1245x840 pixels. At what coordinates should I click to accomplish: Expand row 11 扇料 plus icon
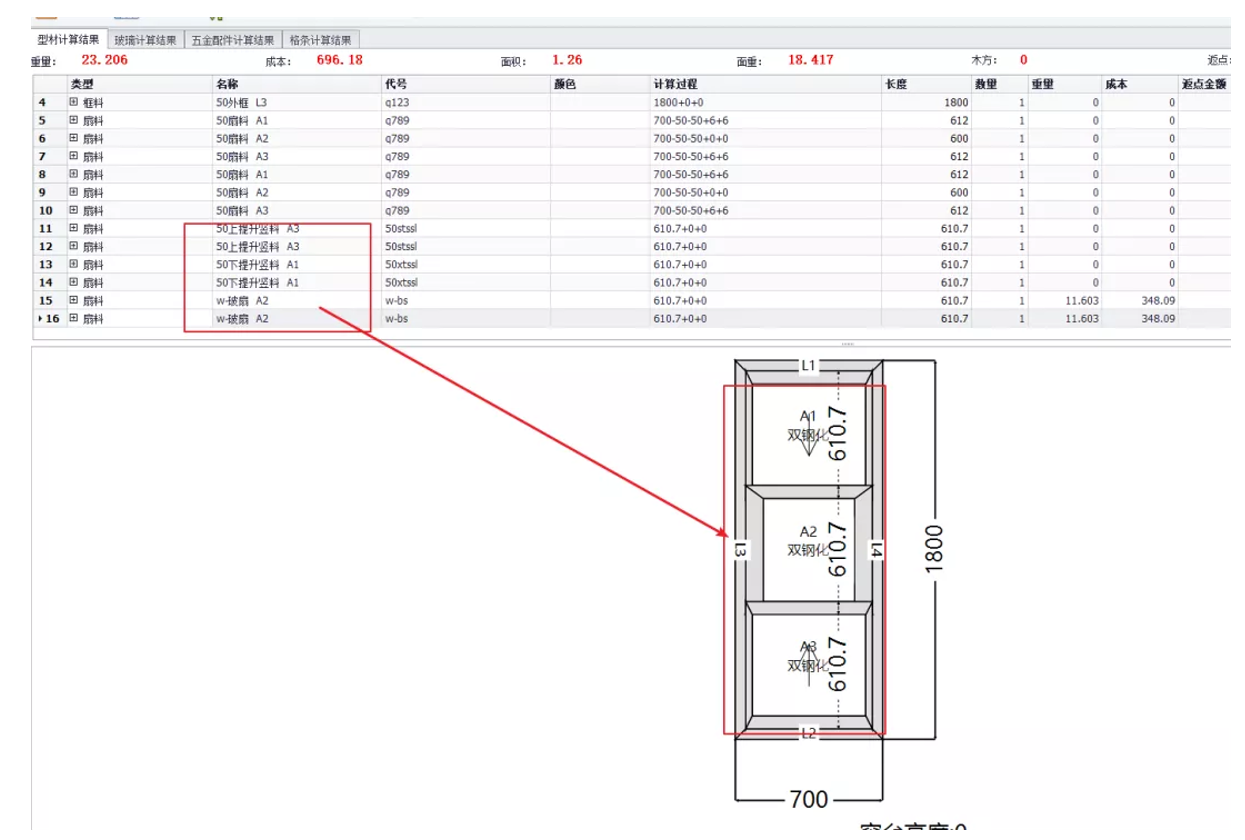click(73, 229)
